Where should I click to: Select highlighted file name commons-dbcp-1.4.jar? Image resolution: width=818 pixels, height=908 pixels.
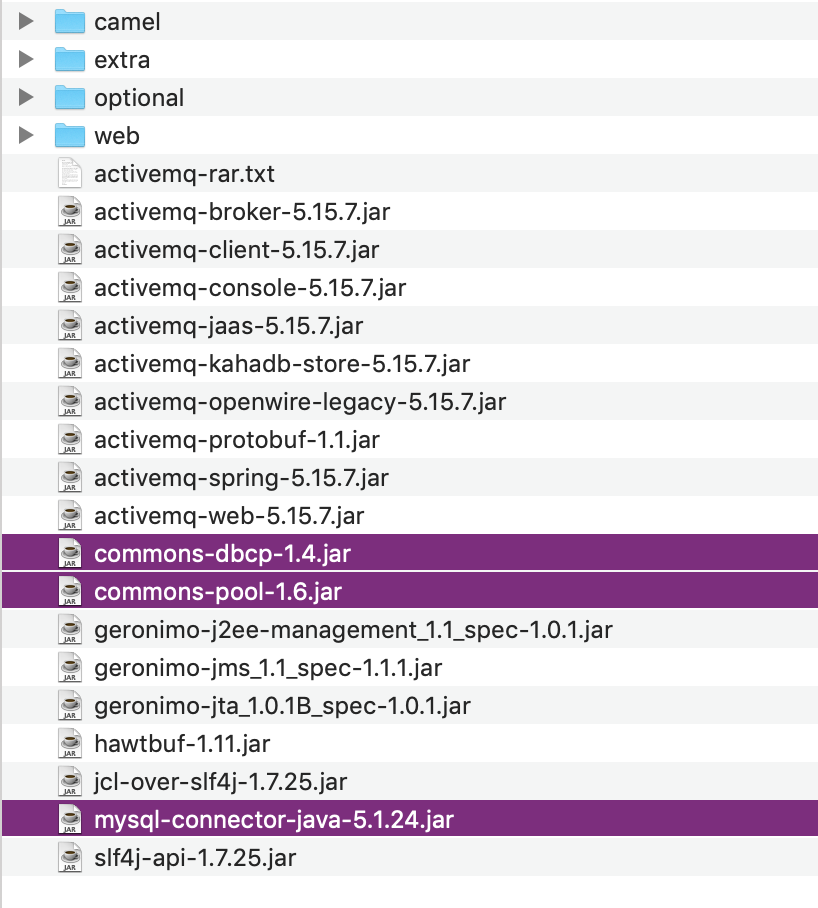[x=222, y=554]
